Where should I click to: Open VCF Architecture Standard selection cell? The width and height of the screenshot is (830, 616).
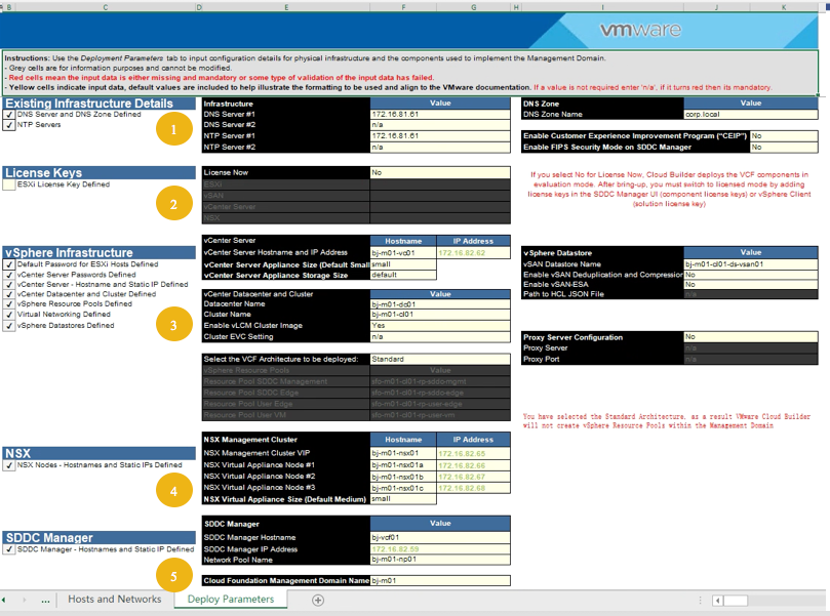pyautogui.click(x=440, y=359)
